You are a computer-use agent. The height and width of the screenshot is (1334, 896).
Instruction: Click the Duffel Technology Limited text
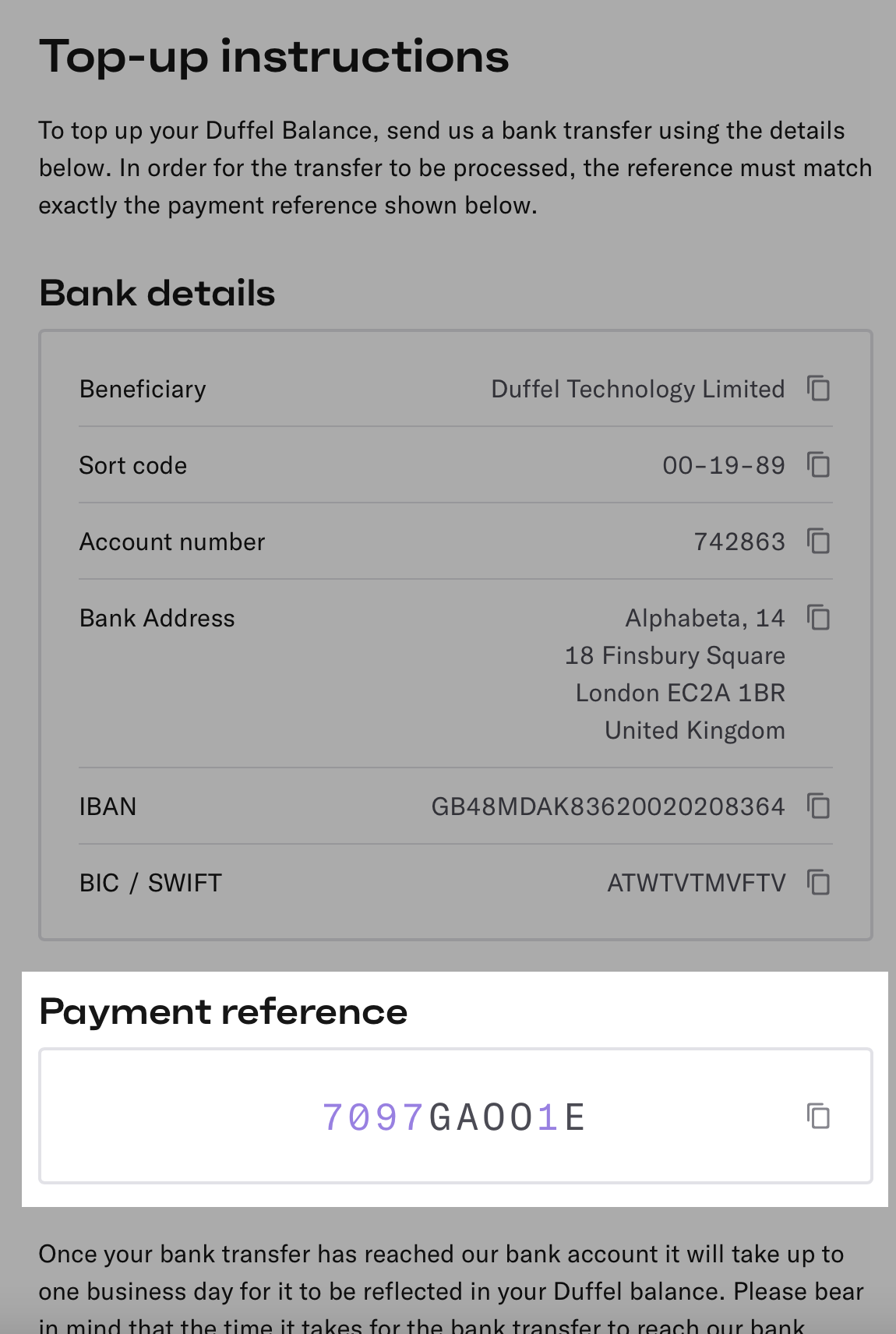click(637, 389)
